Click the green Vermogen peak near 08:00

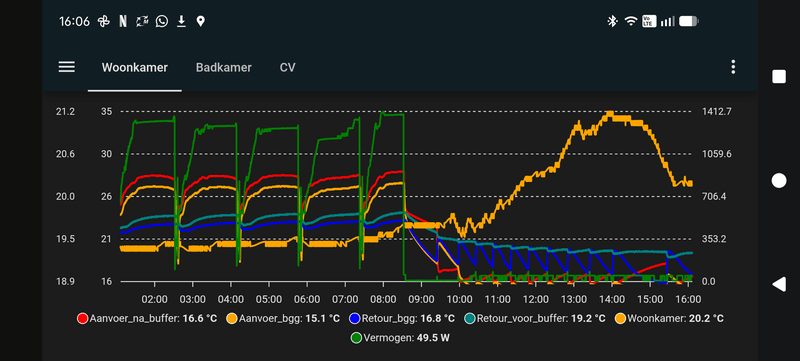[384, 112]
